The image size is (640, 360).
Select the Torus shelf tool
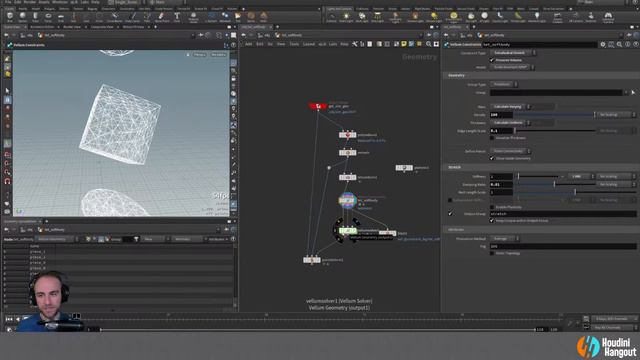[48, 17]
